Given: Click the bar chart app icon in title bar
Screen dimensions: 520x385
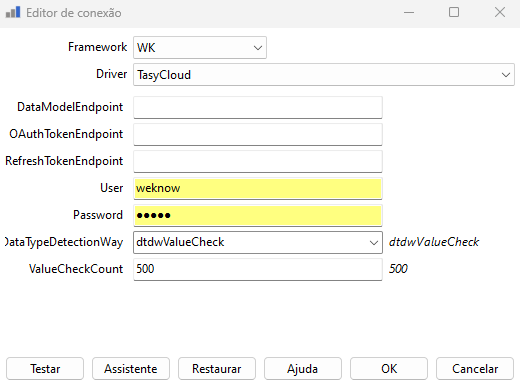Looking at the screenshot, I should pyautogui.click(x=13, y=12).
